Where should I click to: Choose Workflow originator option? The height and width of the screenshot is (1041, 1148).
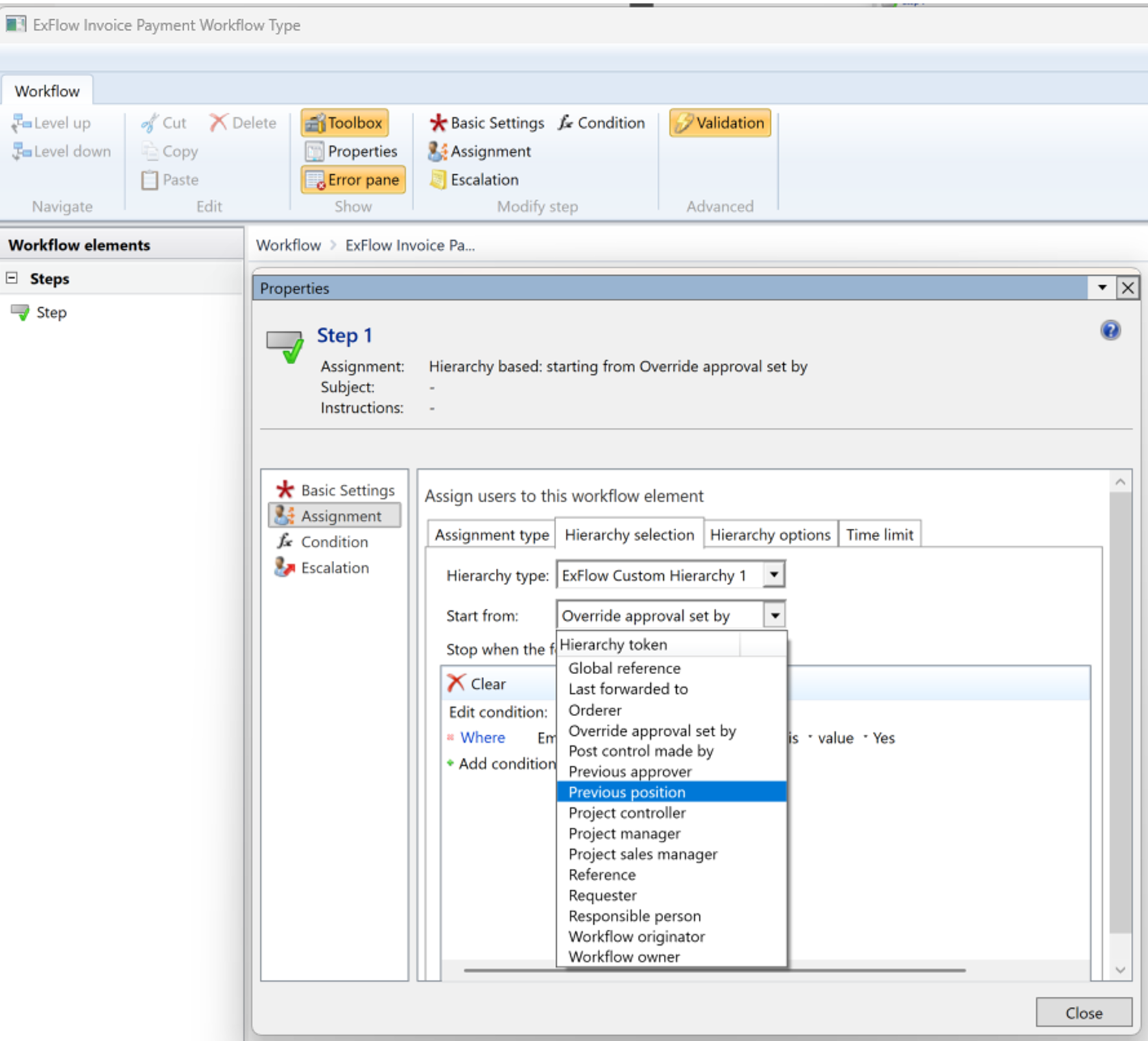coord(671,936)
